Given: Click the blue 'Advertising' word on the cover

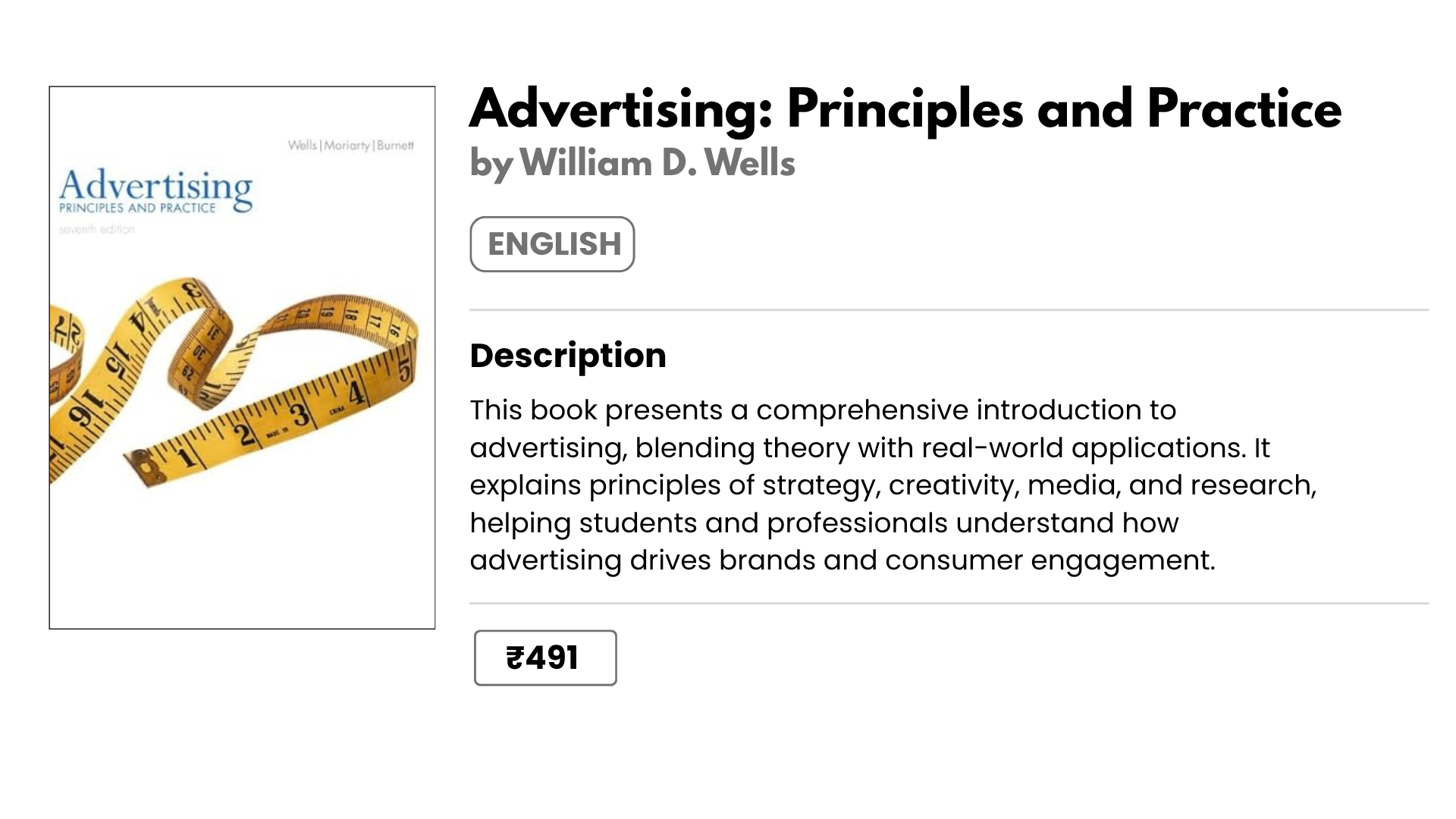Looking at the screenshot, I should click(x=155, y=186).
